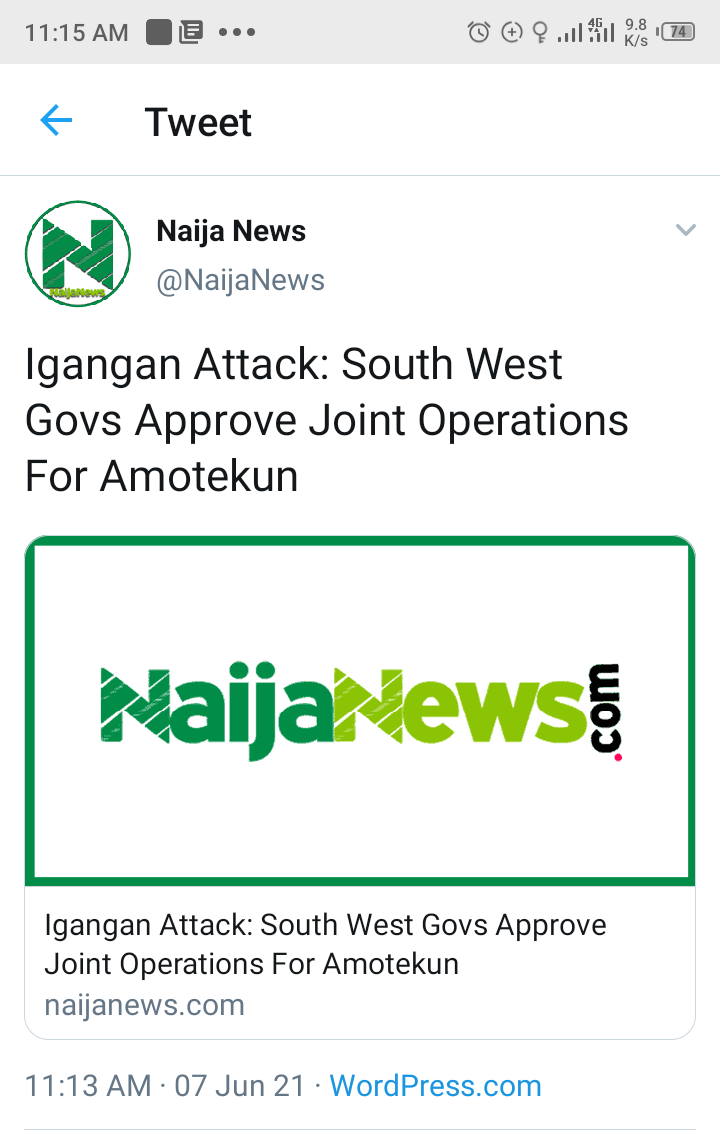Viewport: 720px width, 1134px height.
Task: Tap the network speed indicator
Action: [x=636, y=32]
